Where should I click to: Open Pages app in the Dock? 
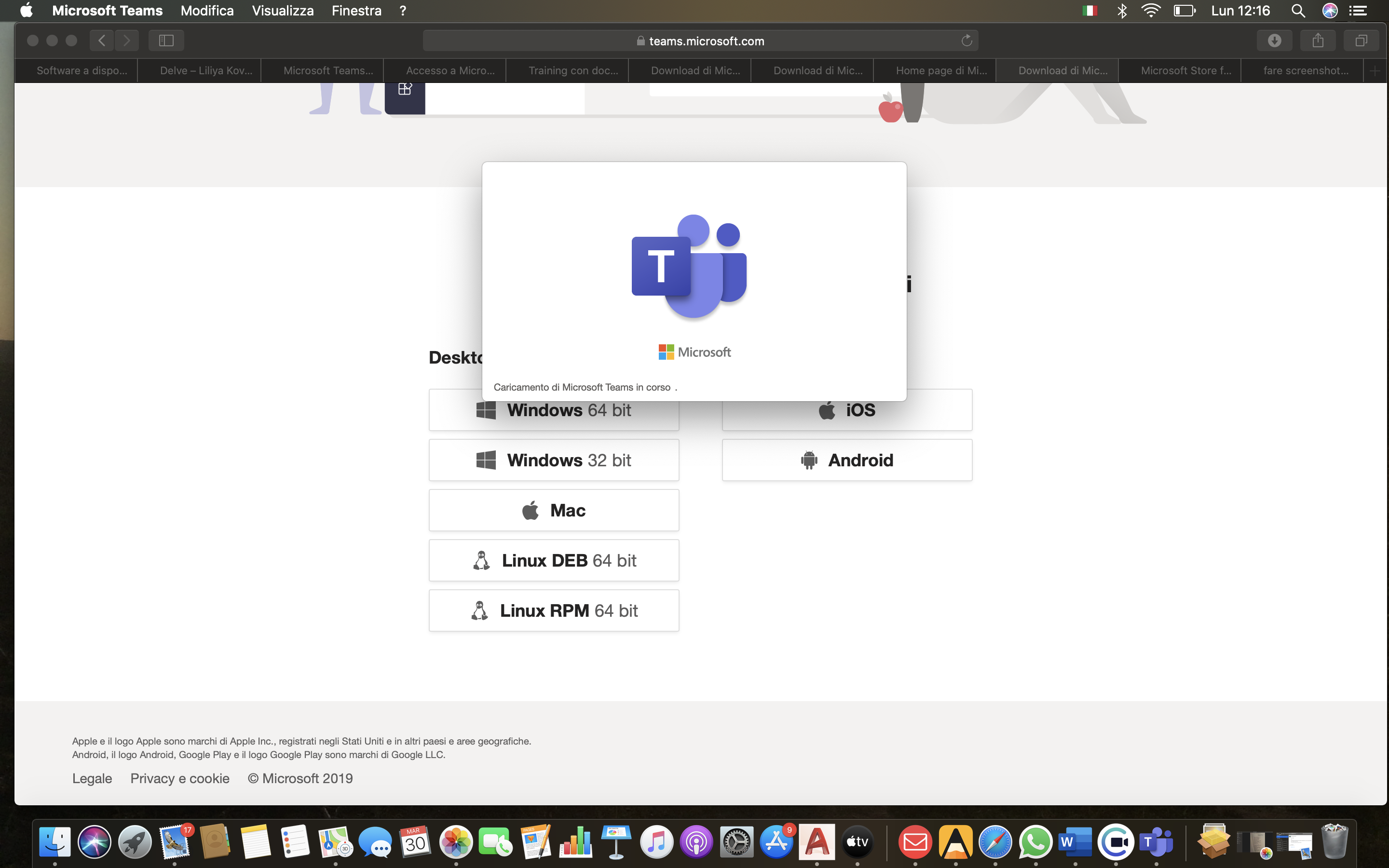pos(536,842)
